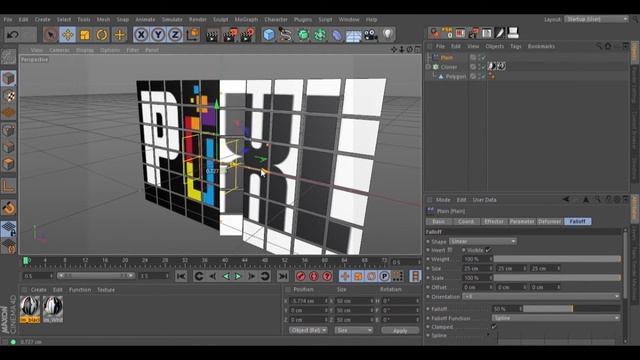This screenshot has height=360, width=640.
Task: Adjust the Weight slider bar
Action: pyautogui.click(x=557, y=259)
